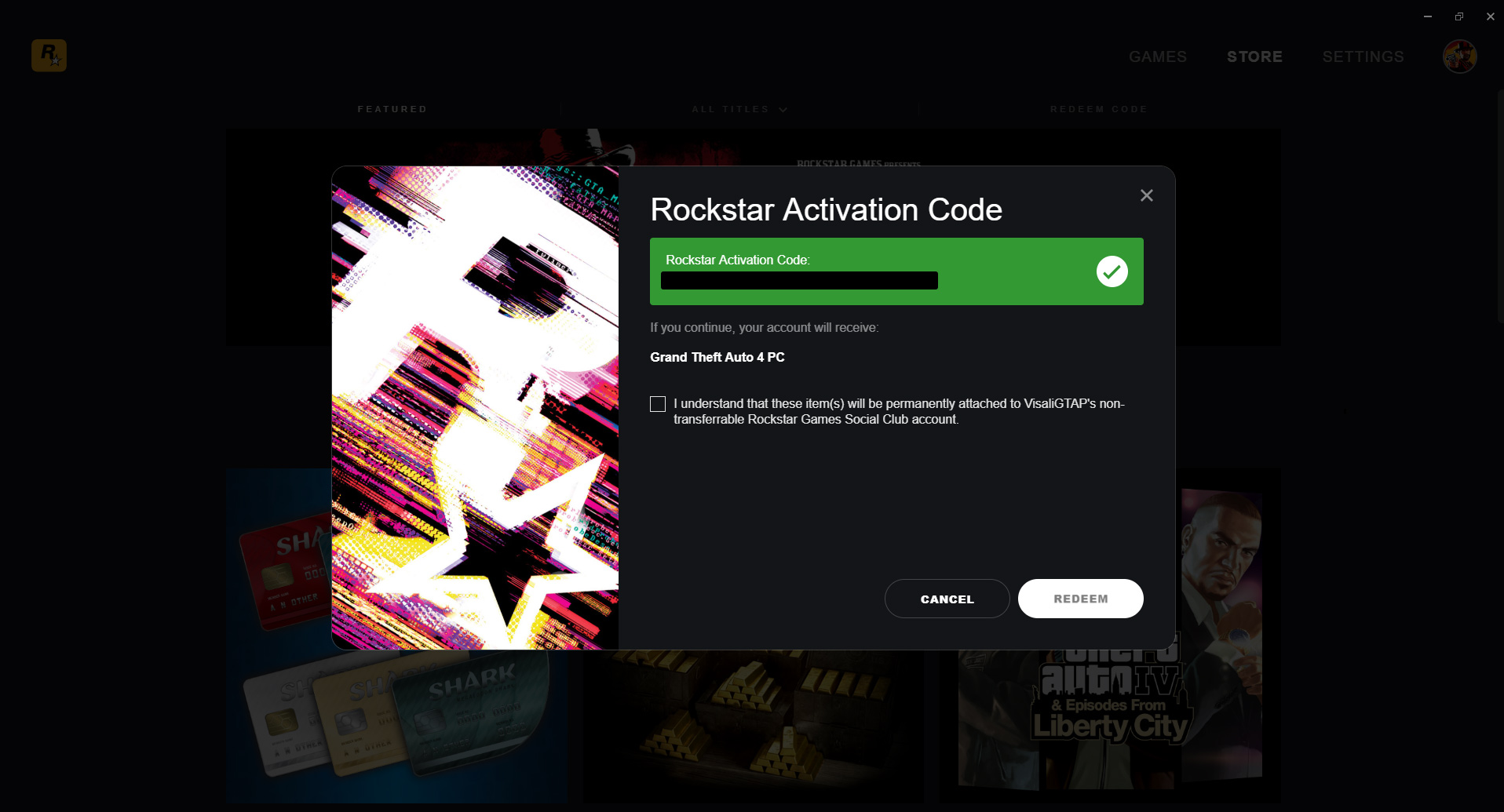Click the Rockstar star artwork in dialog
Screen dimensions: 1504x812
tap(475, 408)
